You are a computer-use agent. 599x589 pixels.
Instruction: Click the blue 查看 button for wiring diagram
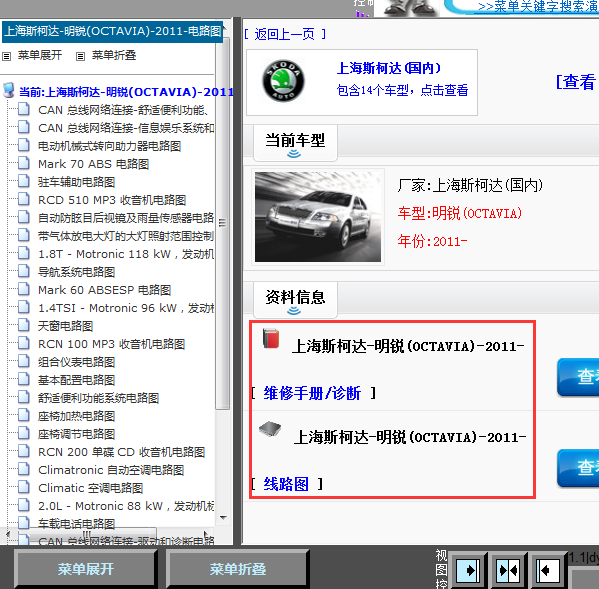(x=578, y=468)
